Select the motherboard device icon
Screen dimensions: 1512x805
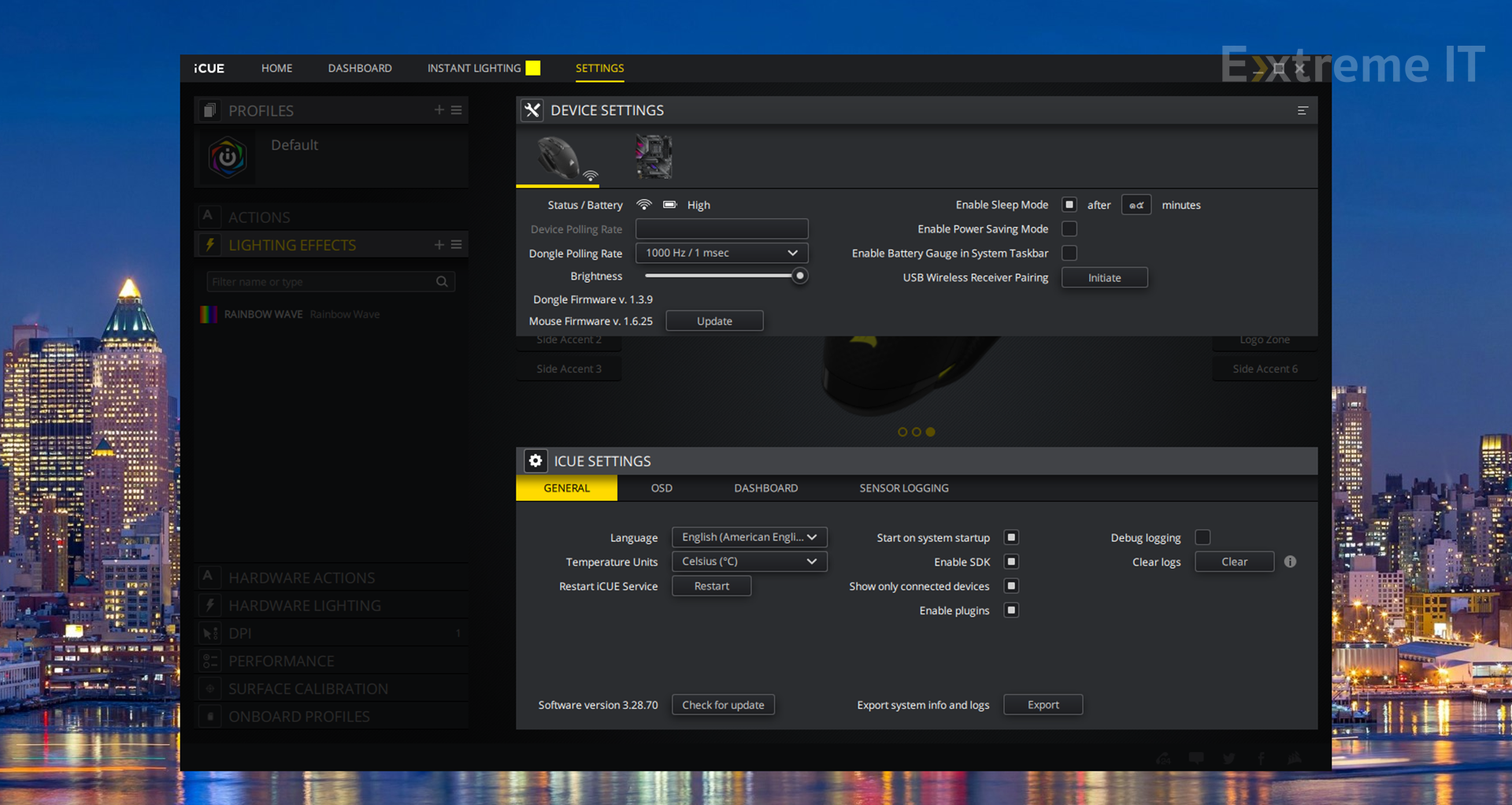tap(654, 156)
